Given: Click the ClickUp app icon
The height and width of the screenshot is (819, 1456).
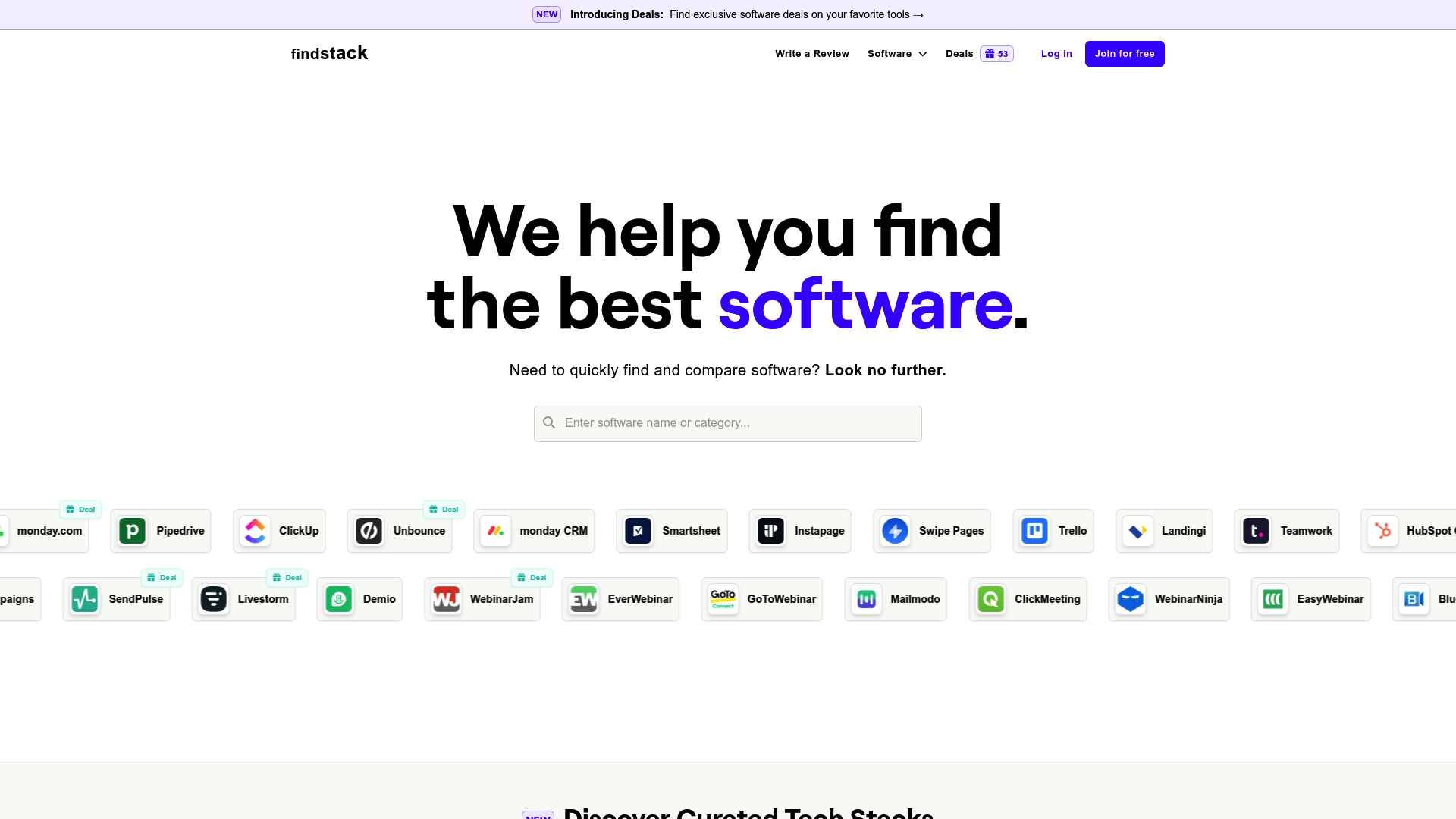Looking at the screenshot, I should (256, 529).
